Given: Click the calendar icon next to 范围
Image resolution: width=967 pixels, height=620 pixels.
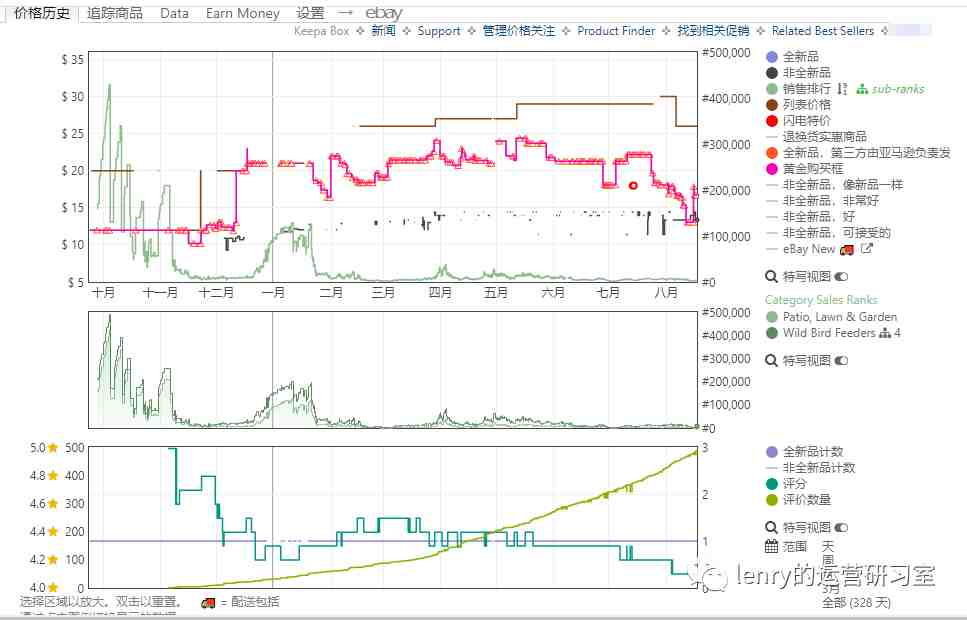Looking at the screenshot, I should (772, 546).
